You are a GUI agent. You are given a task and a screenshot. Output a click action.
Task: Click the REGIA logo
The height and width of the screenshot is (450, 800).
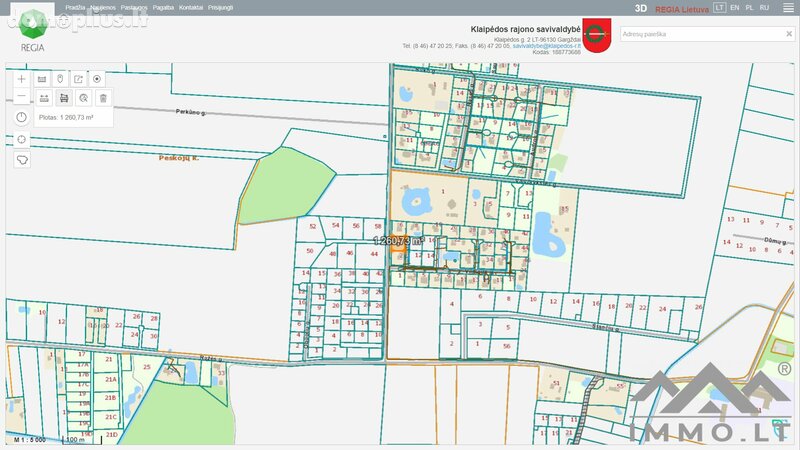point(32,32)
